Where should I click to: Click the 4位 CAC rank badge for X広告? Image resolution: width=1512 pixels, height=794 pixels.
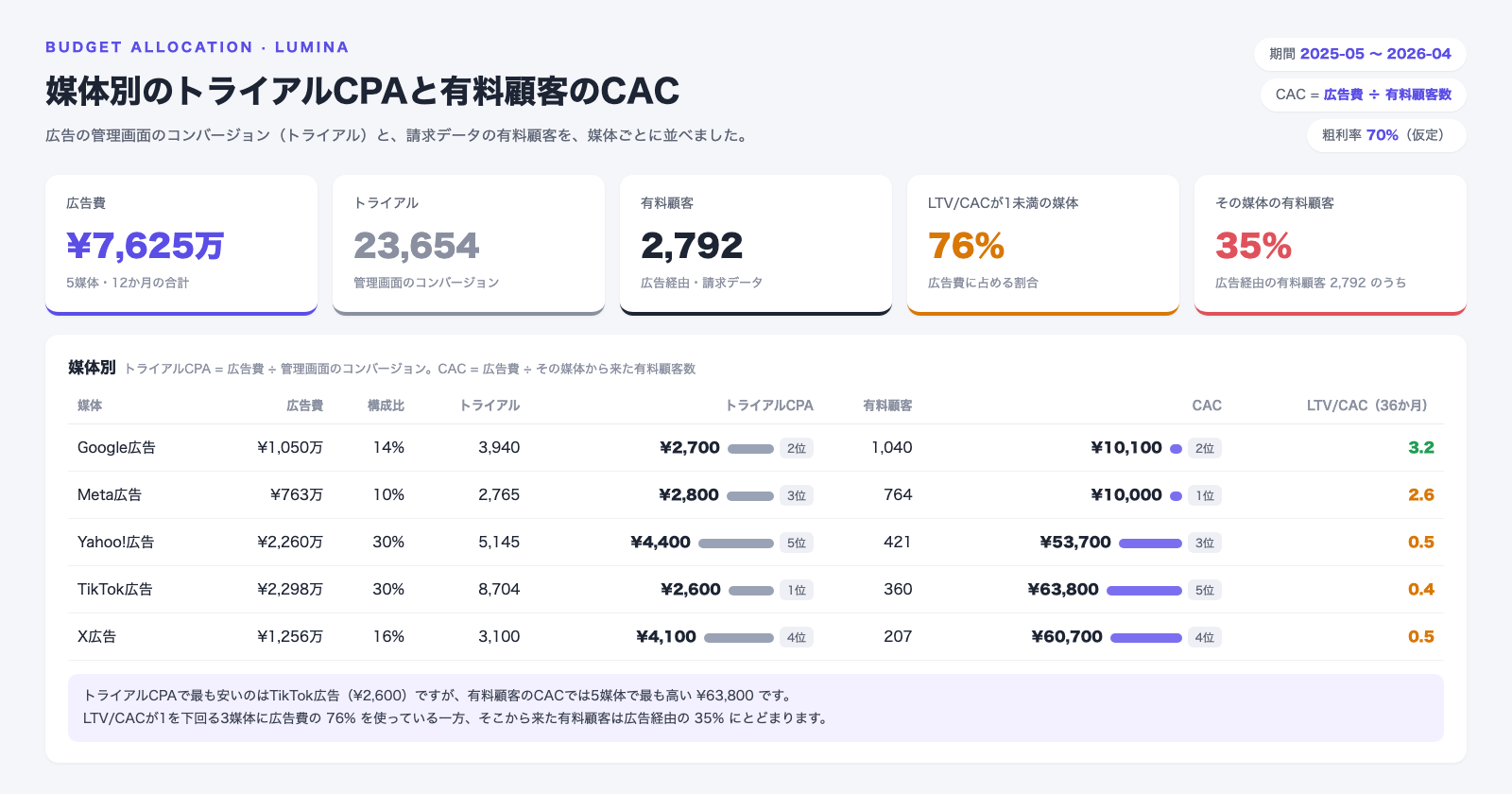pyautogui.click(x=1205, y=637)
